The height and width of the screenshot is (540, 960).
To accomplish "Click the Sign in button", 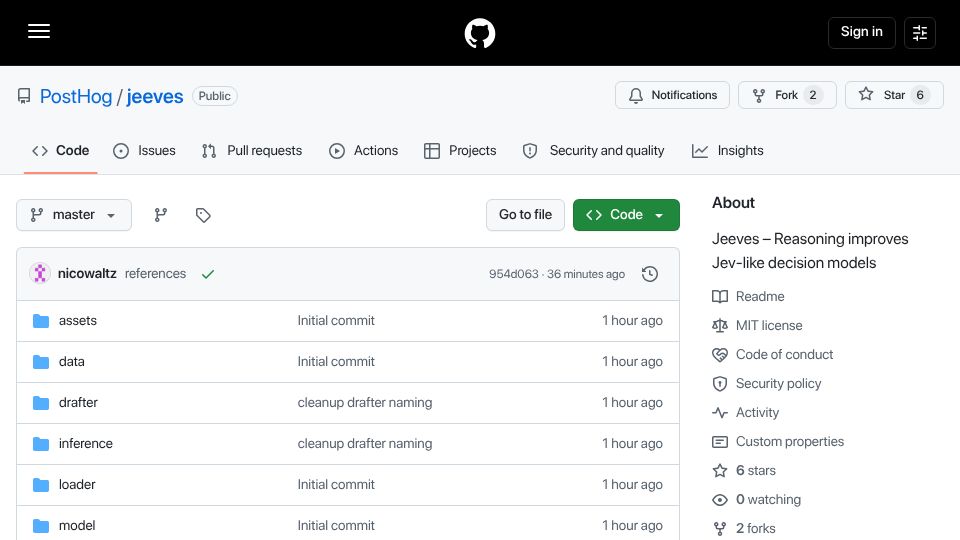I will pos(861,32).
